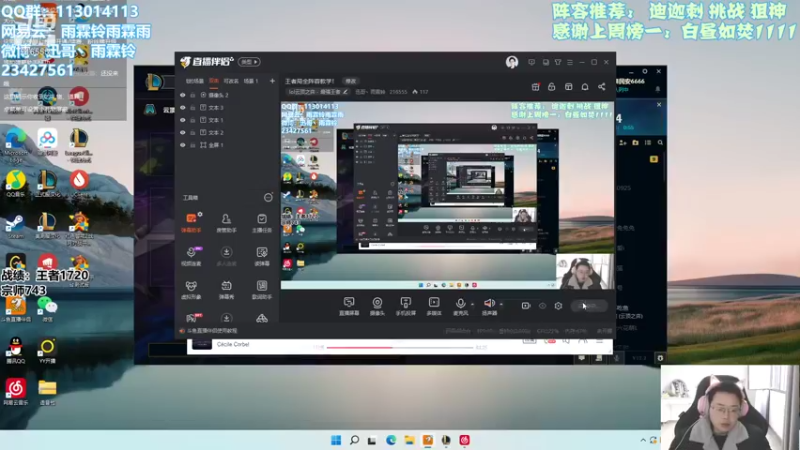This screenshot has width=800, height=450.
Task: Click the padlock icon in header toolbar
Action: click(x=552, y=87)
